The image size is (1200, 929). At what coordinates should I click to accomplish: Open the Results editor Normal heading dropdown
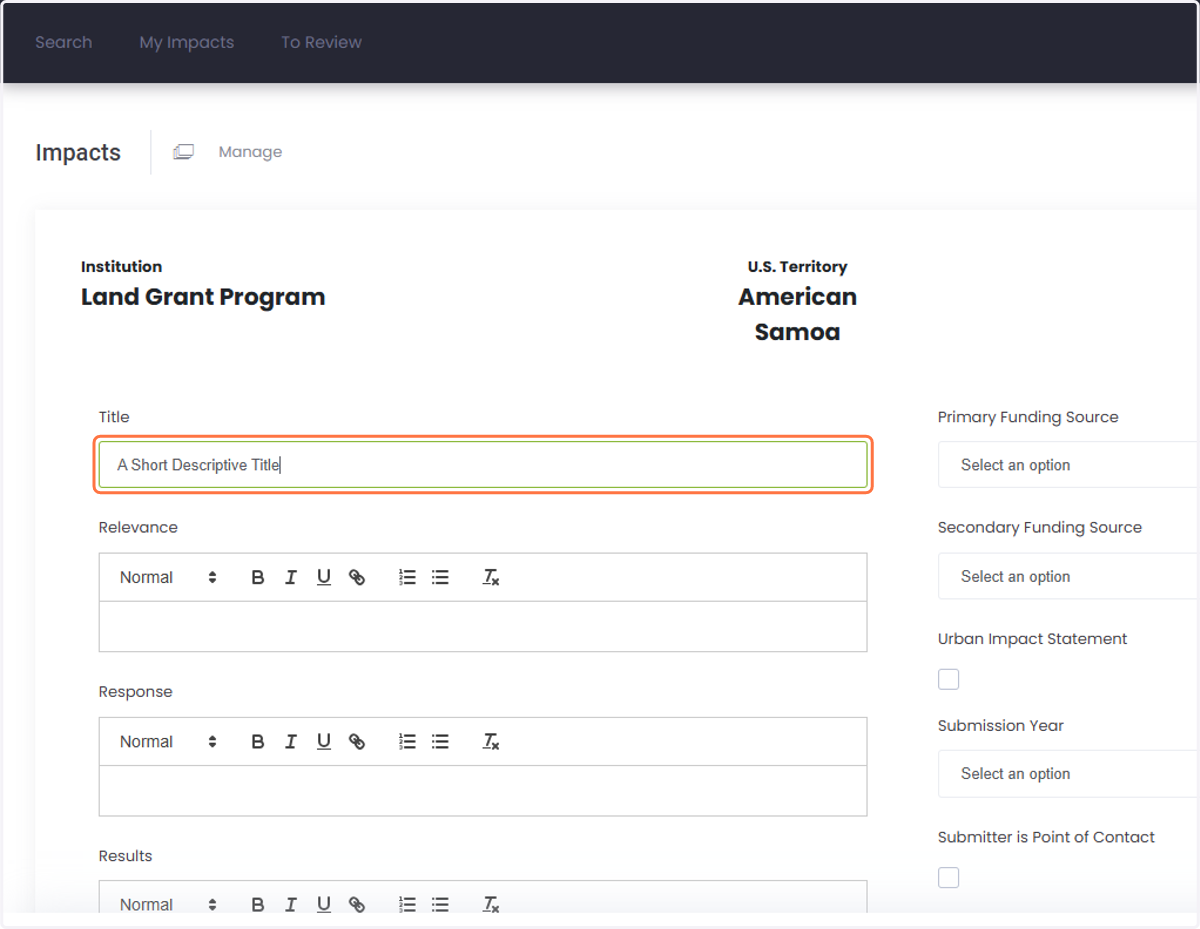point(168,904)
